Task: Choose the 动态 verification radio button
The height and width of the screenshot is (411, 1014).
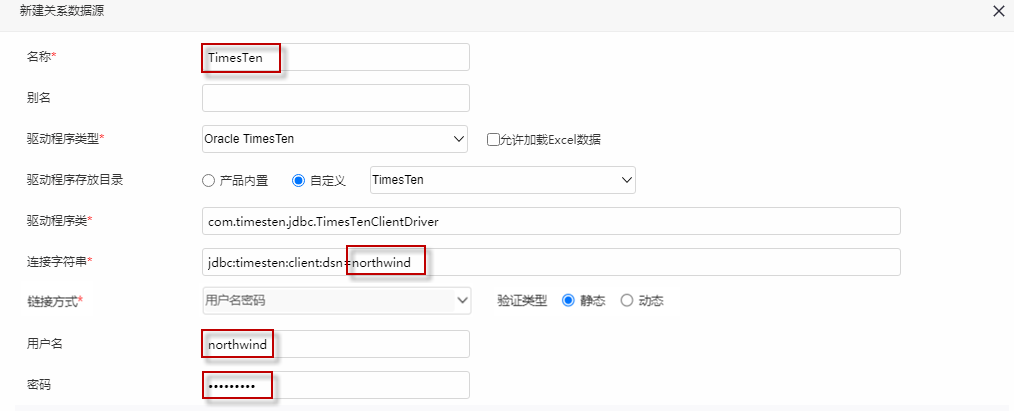Action: tap(626, 300)
